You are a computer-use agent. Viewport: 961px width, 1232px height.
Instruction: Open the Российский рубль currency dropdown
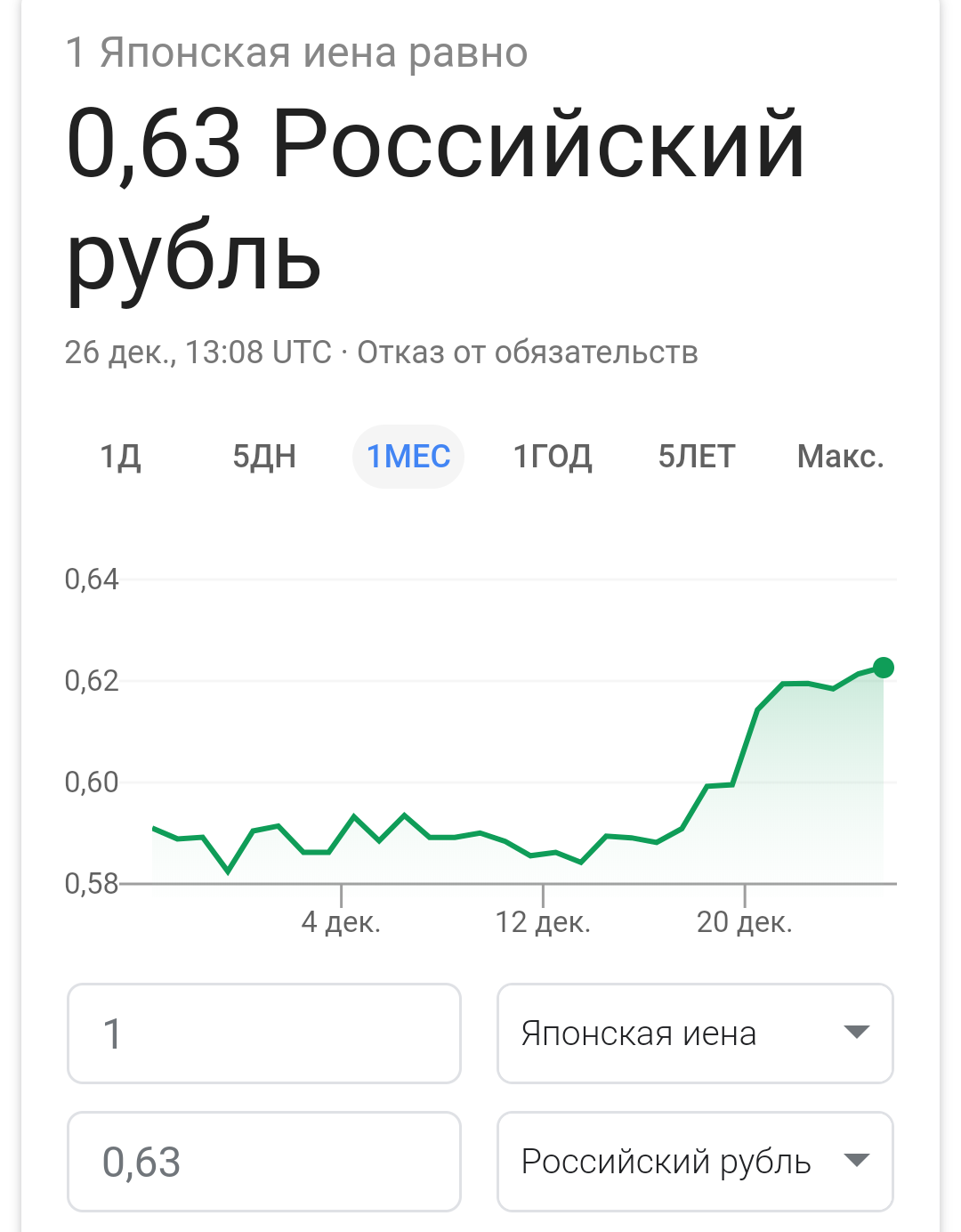pyautogui.click(x=695, y=1162)
